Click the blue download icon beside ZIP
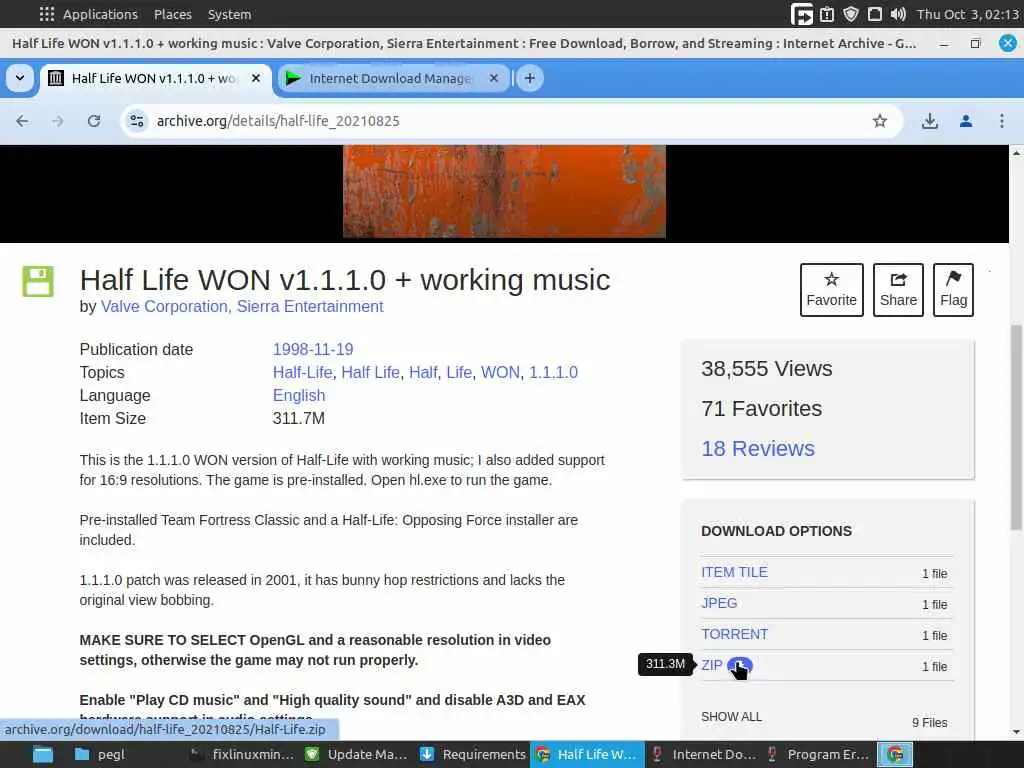 [x=740, y=666]
